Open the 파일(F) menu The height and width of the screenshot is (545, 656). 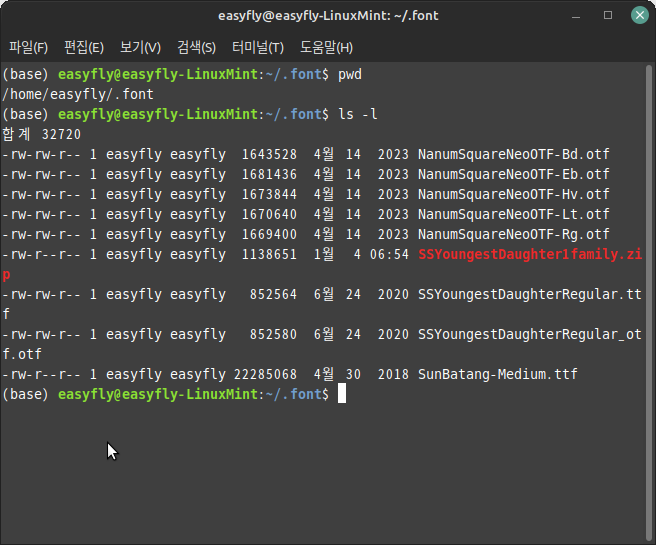click(x=28, y=47)
